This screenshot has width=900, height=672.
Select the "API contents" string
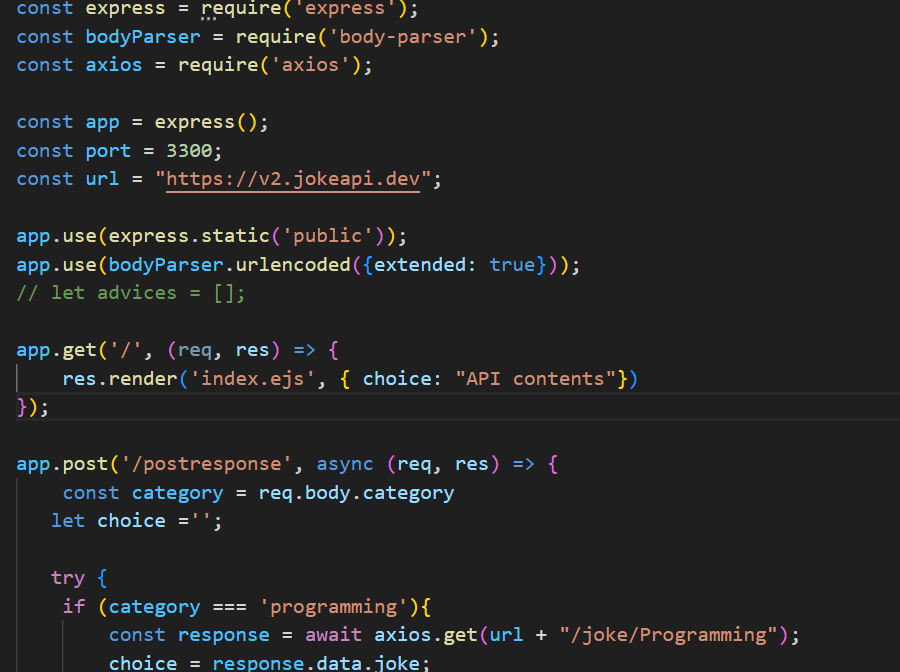536,379
